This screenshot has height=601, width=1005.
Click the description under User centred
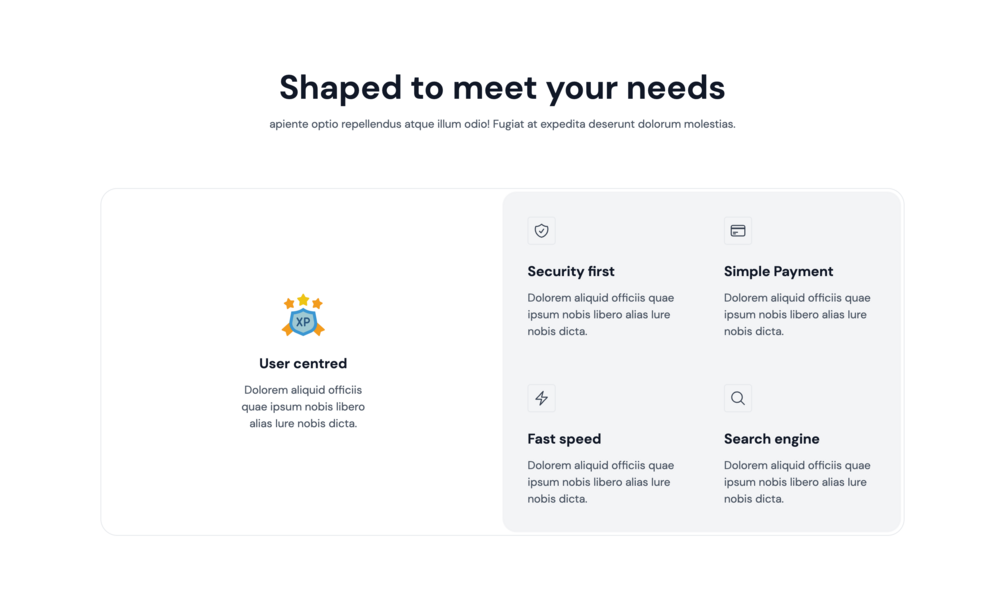click(x=303, y=406)
